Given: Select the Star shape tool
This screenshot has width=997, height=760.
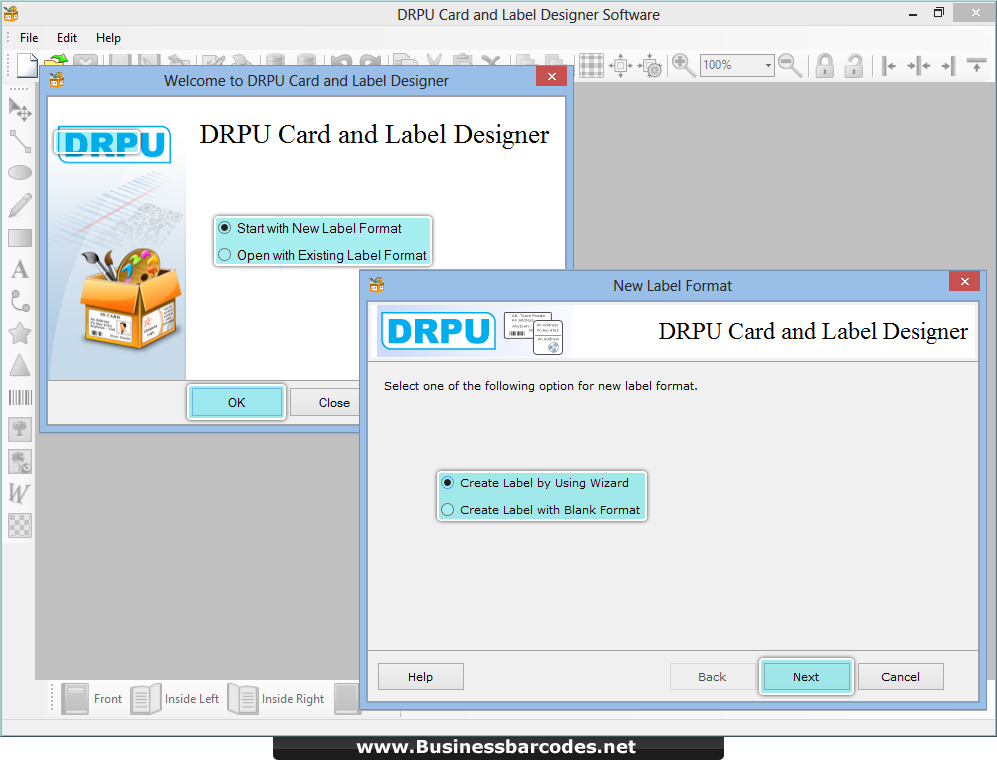Looking at the screenshot, I should 20,333.
